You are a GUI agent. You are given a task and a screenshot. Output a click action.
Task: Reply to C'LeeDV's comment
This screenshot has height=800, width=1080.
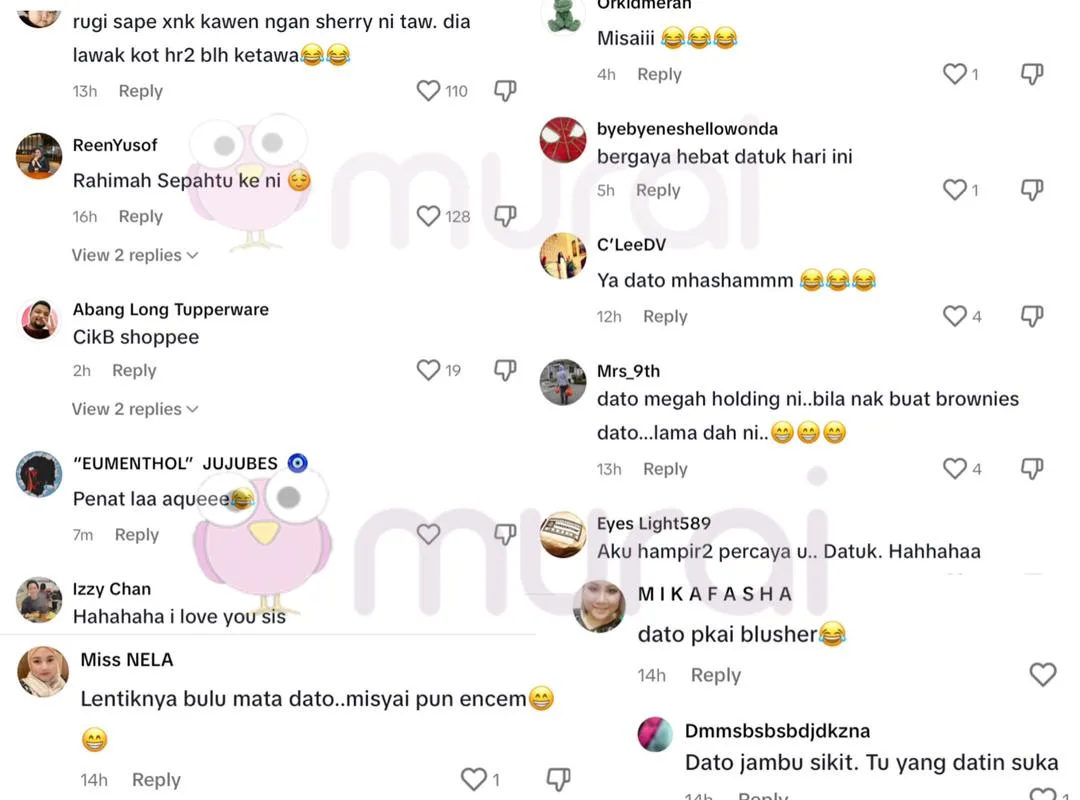point(665,316)
